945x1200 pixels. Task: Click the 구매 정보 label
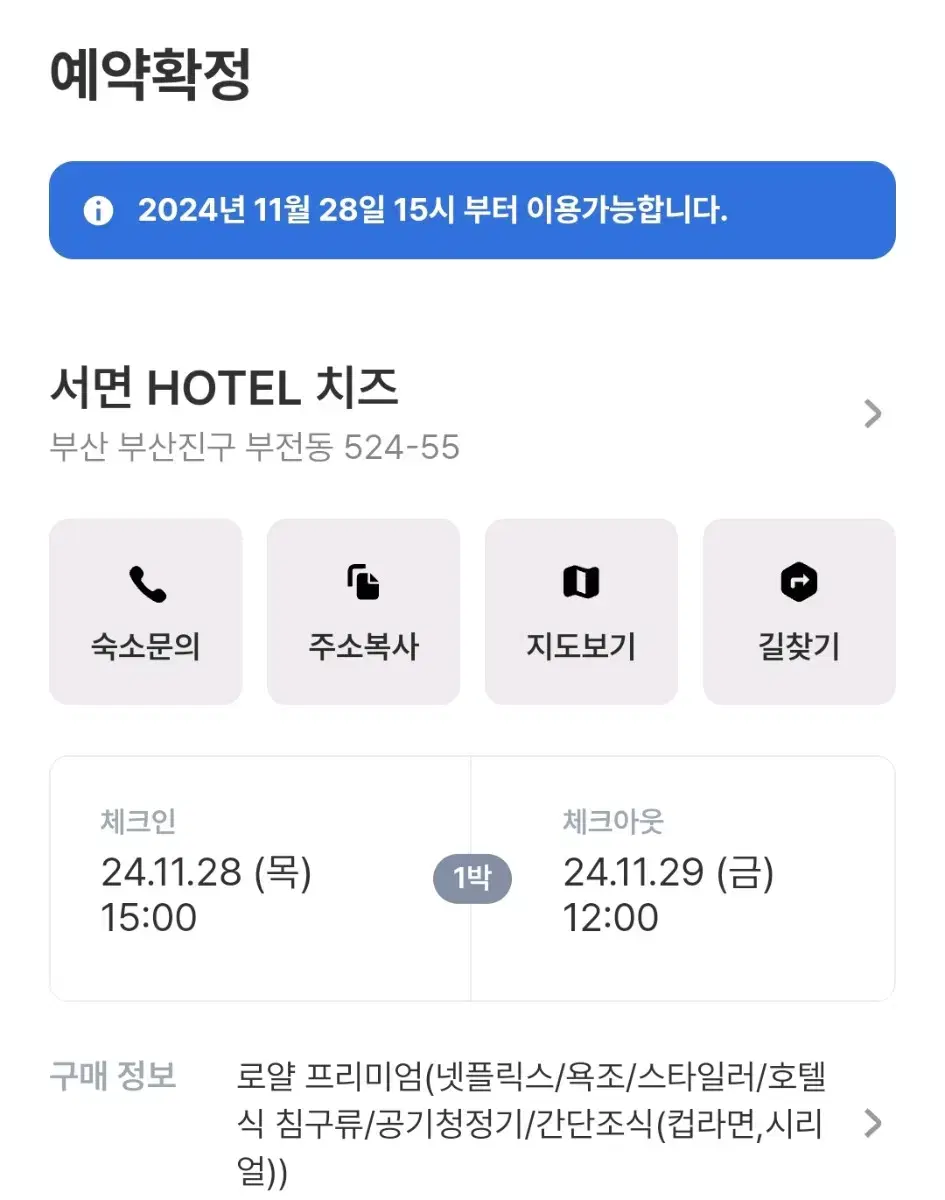pyautogui.click(x=113, y=1076)
